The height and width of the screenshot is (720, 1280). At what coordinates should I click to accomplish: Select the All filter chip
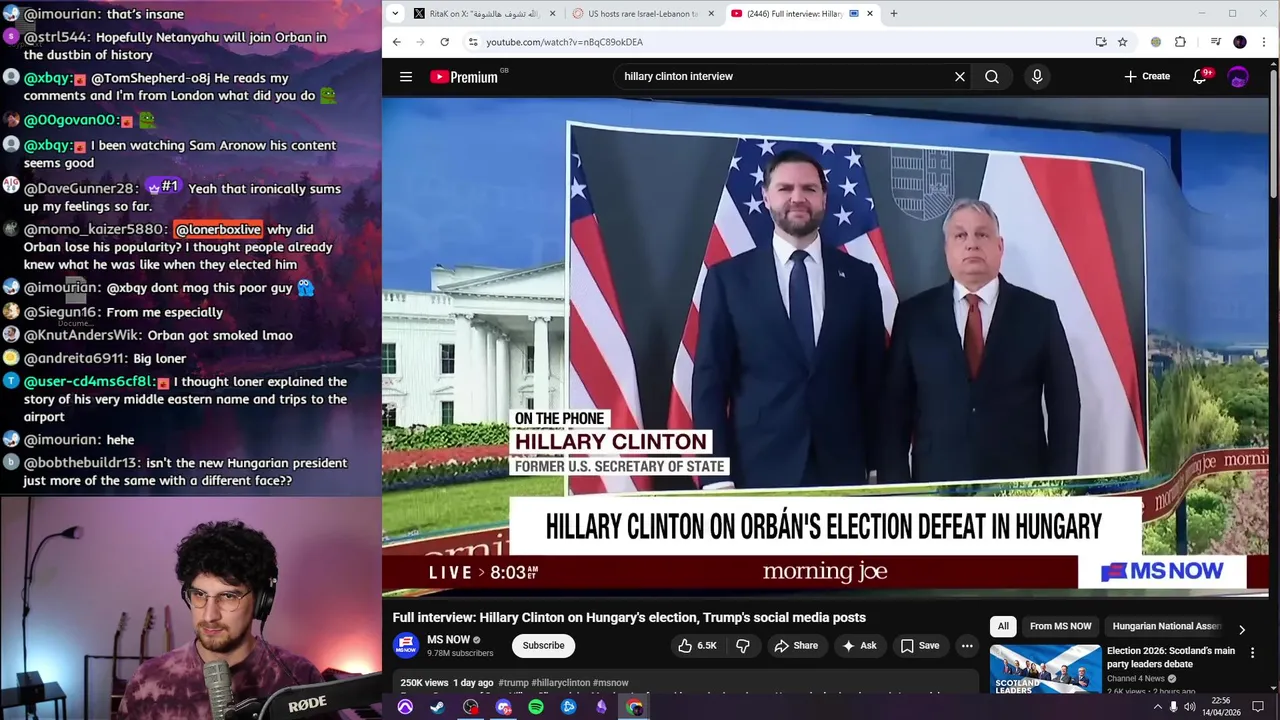click(x=1003, y=626)
